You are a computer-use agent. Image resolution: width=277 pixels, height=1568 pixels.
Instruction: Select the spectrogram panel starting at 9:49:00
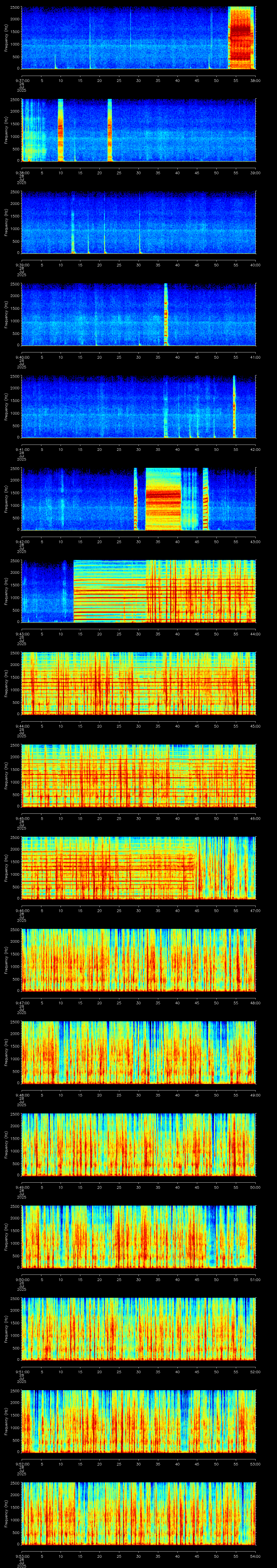tap(138, 1145)
